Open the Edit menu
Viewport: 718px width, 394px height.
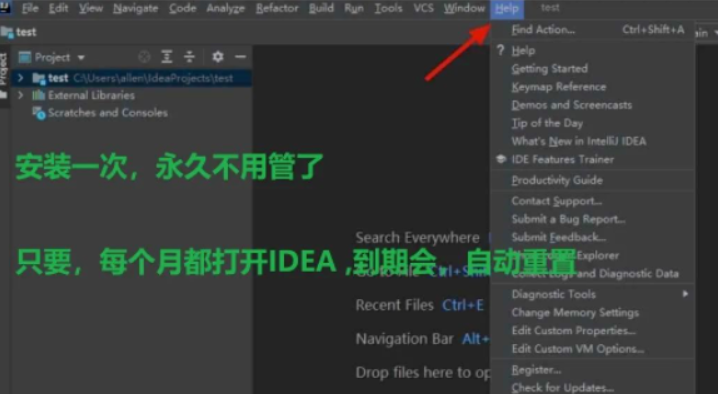[58, 8]
